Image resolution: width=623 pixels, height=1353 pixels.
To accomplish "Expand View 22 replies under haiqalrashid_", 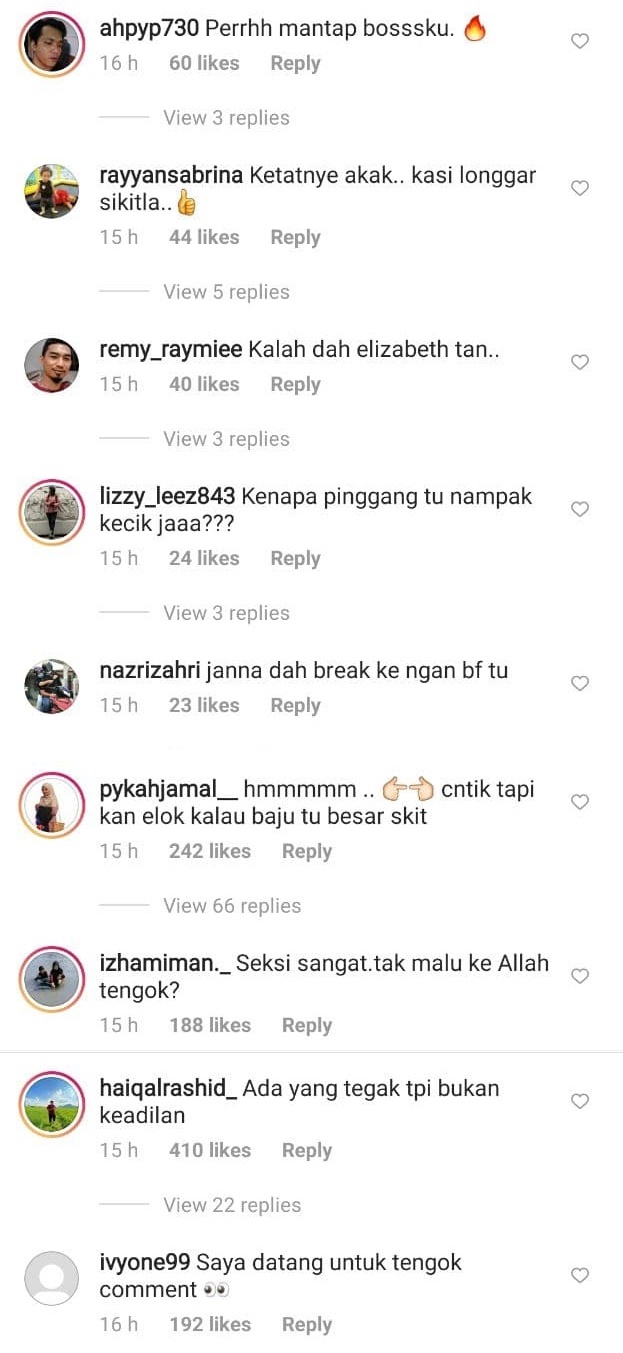I will pos(232,1205).
